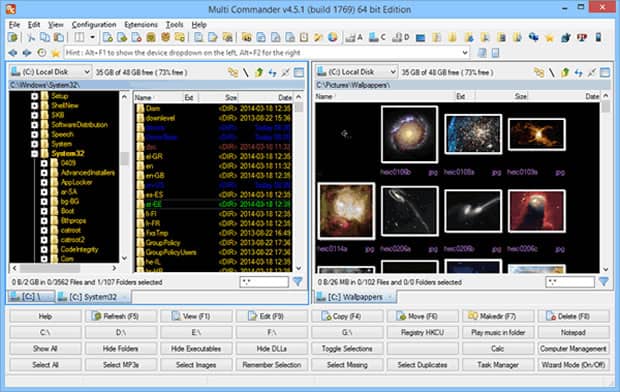Click the favorites star beside the command line
This screenshot has height=392, width=620.
[x=56, y=53]
